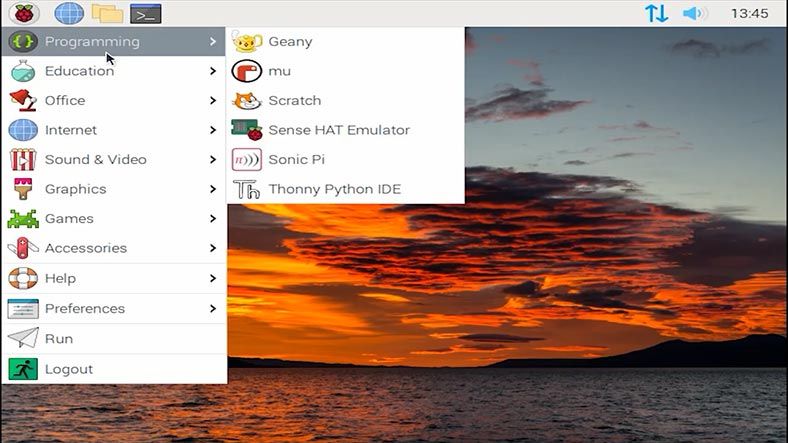The height and width of the screenshot is (443, 788).
Task: Click the Accessories pocket knife icon
Action: click(23, 248)
